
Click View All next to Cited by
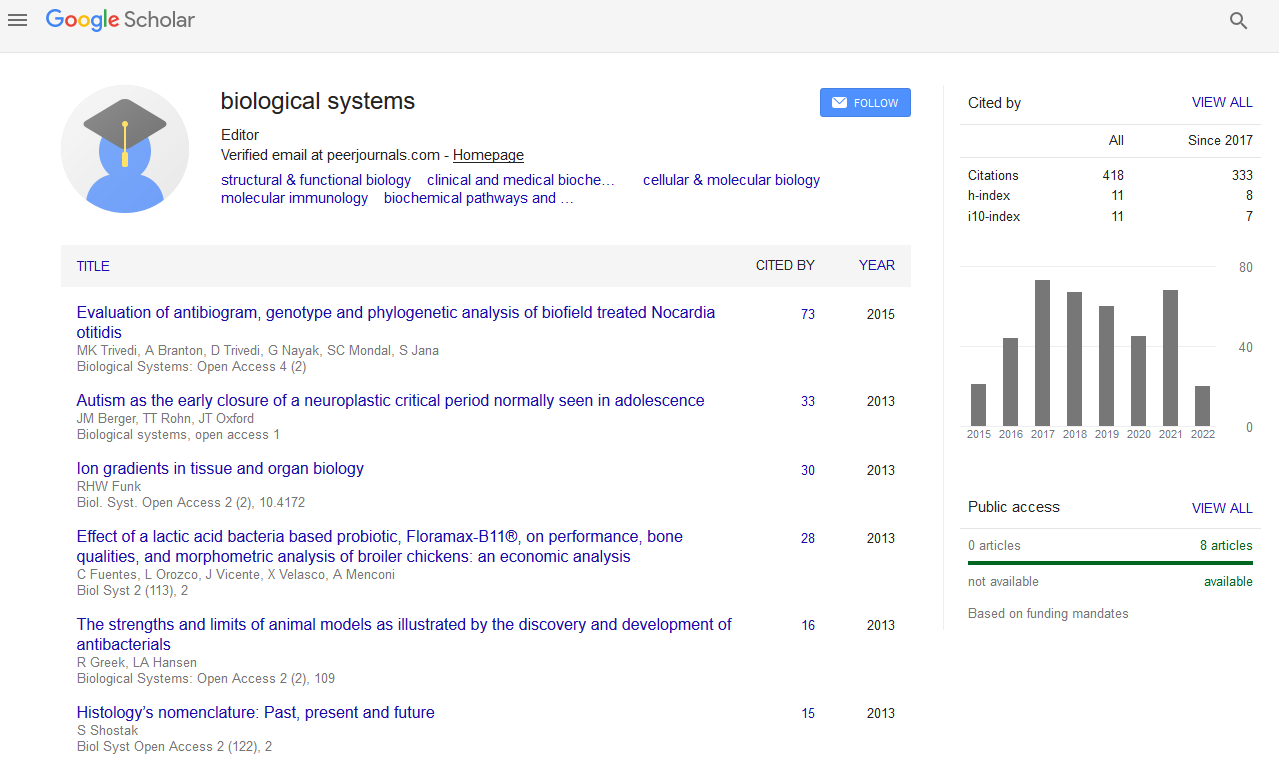[x=1221, y=102]
